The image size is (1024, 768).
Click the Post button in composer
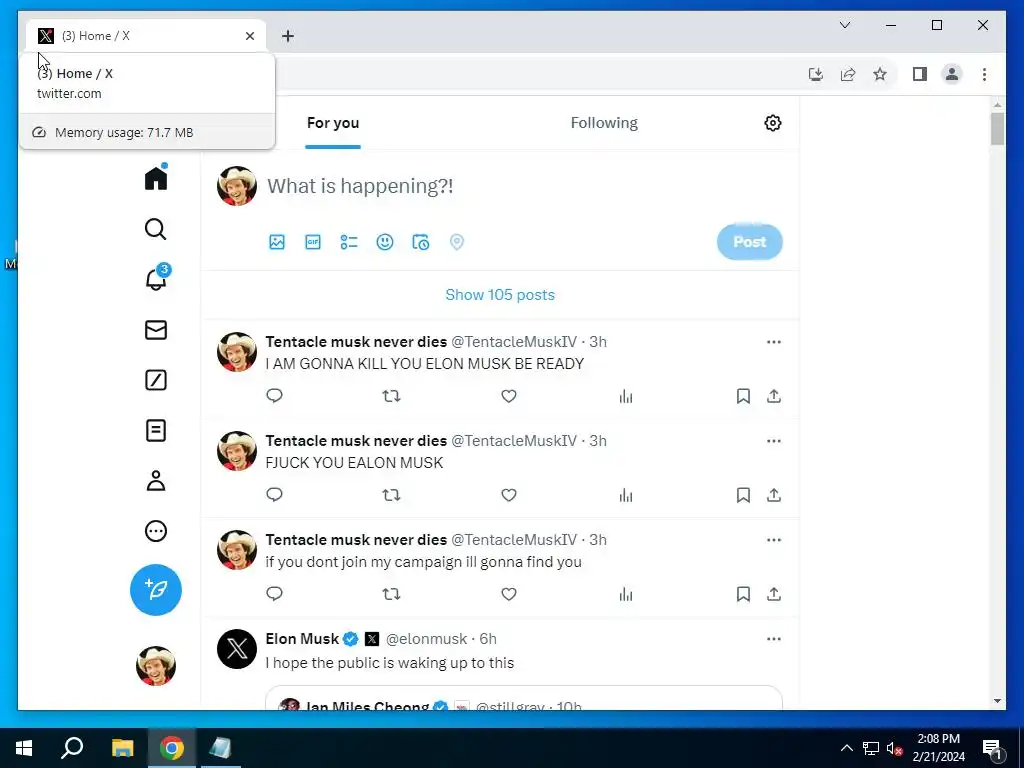click(x=749, y=242)
